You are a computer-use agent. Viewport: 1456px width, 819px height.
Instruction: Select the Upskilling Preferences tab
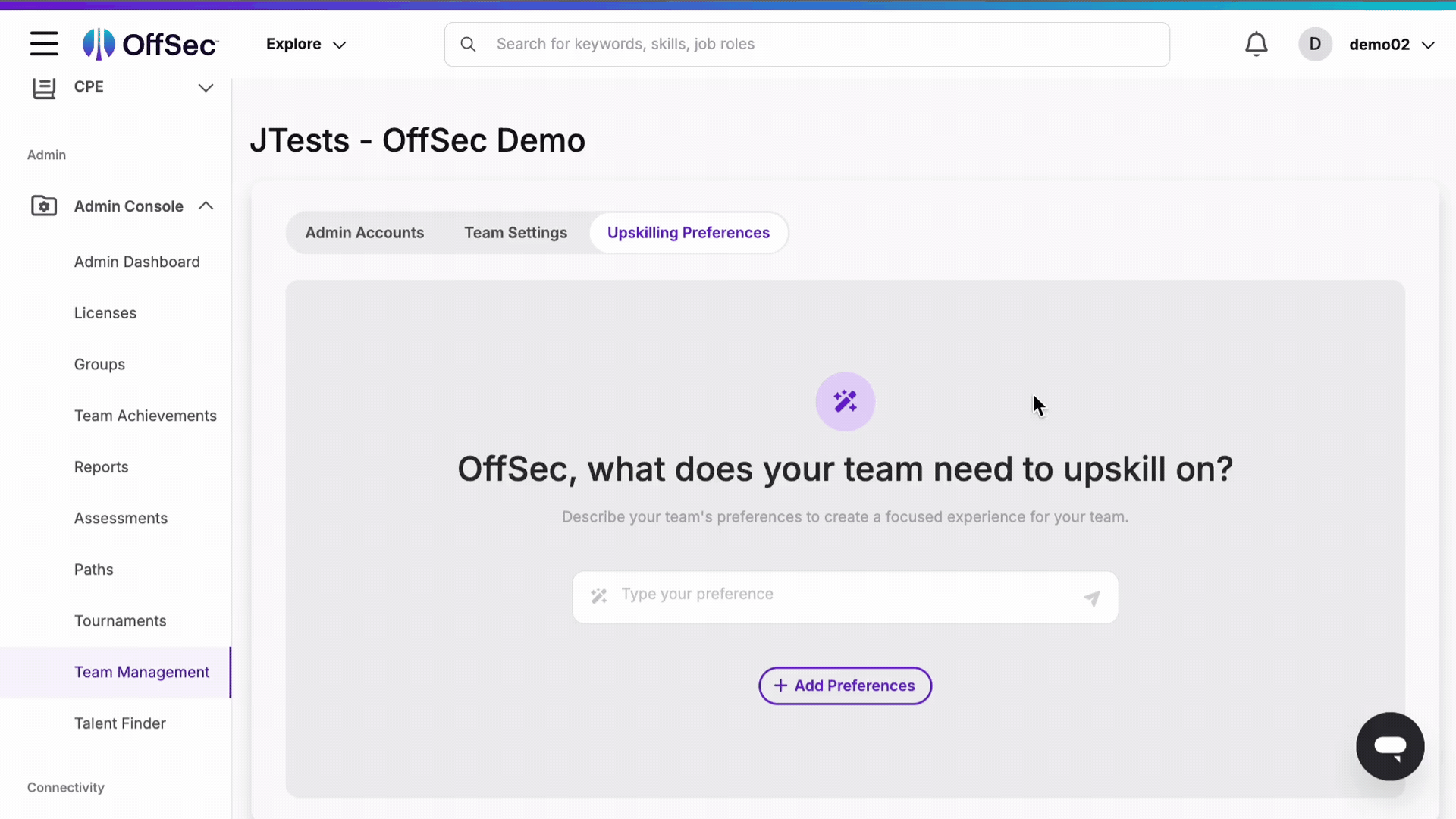(x=688, y=233)
